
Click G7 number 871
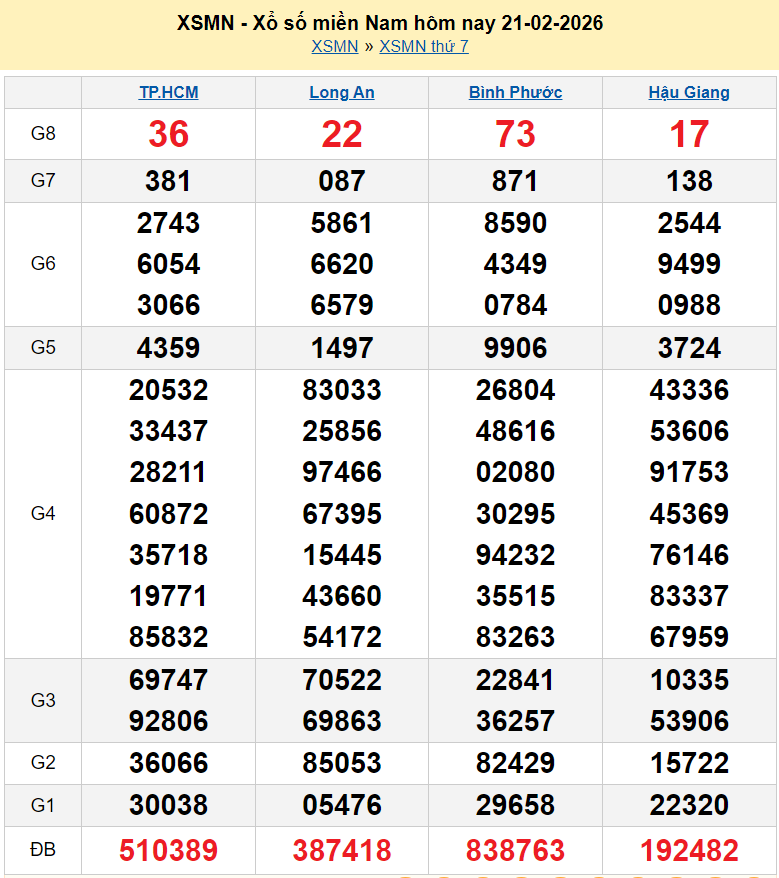click(515, 181)
